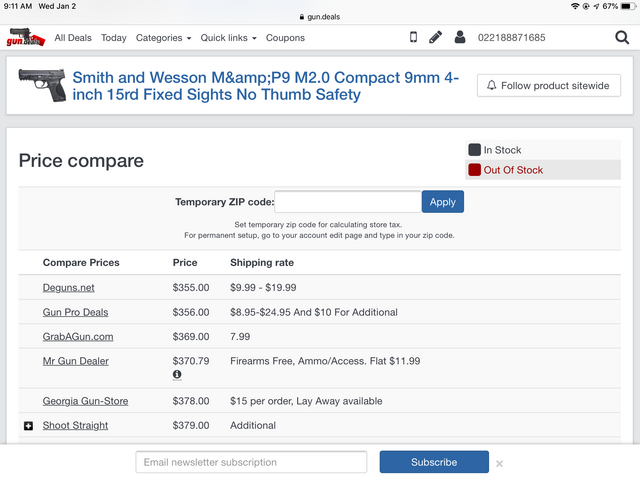Click the bell icon on Follow product button
This screenshot has height=480, width=640.
pos(491,85)
